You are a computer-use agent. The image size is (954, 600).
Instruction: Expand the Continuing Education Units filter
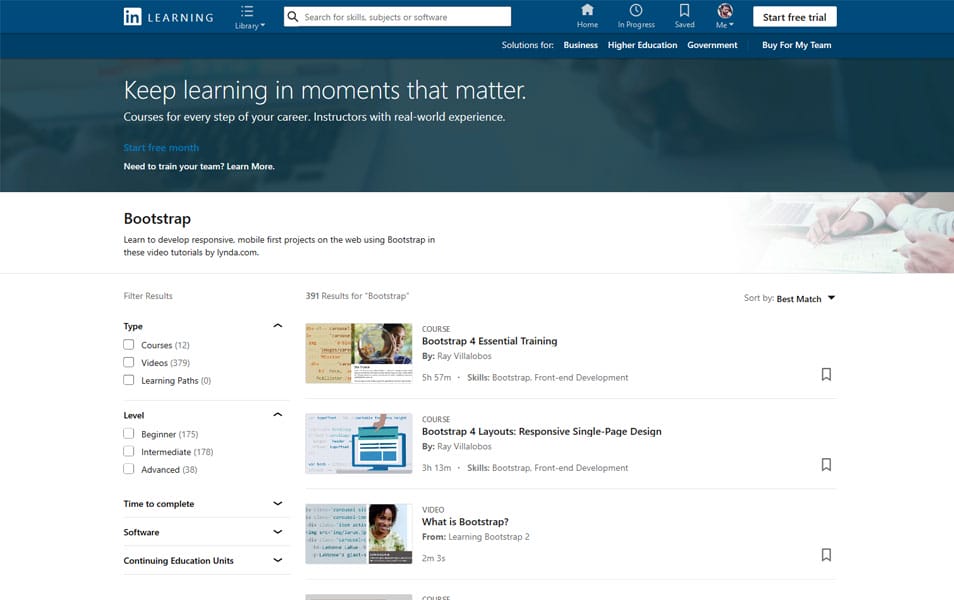[x=277, y=560]
